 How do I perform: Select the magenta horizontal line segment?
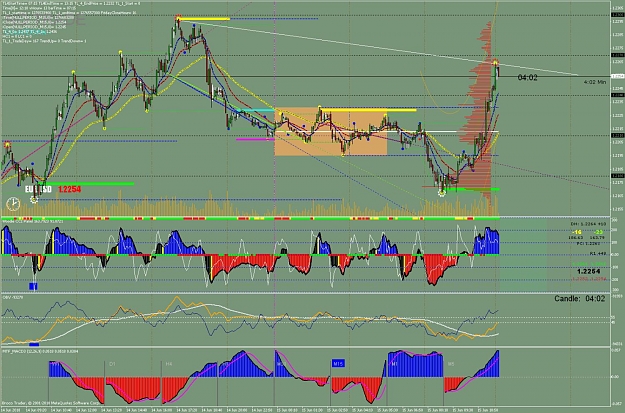(255, 139)
